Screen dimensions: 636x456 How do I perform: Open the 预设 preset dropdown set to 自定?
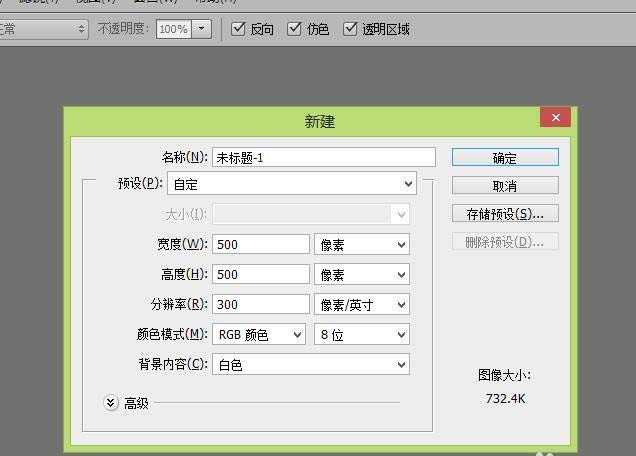[x=291, y=184]
